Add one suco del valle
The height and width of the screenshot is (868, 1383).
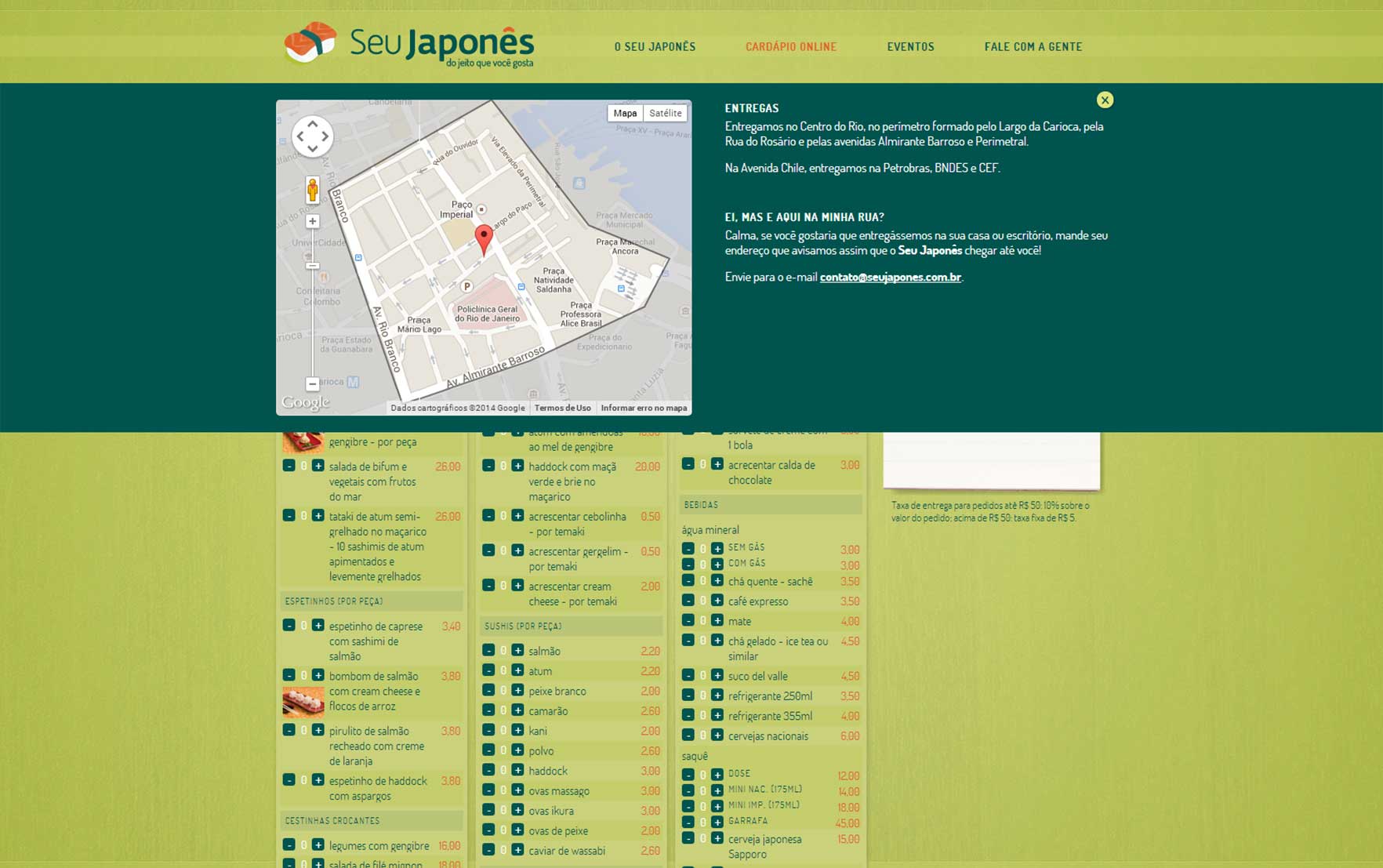(x=717, y=675)
